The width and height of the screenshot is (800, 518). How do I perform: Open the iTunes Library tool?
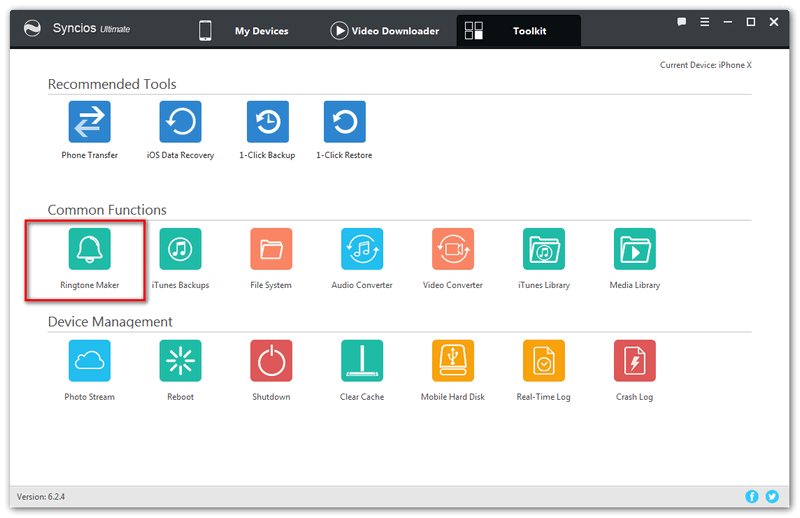pos(543,249)
